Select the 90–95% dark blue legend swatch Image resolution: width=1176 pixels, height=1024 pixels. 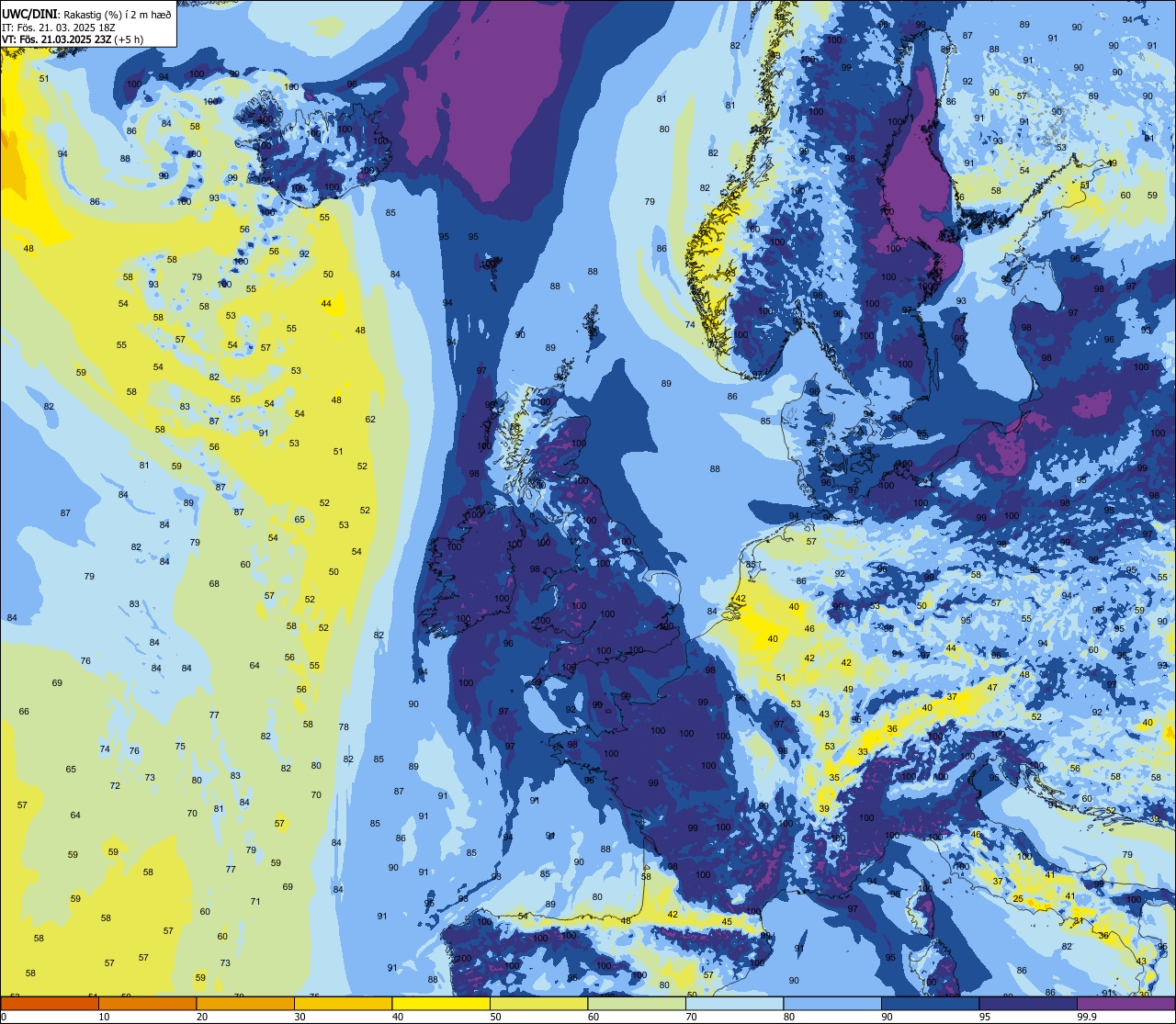pos(930,1003)
